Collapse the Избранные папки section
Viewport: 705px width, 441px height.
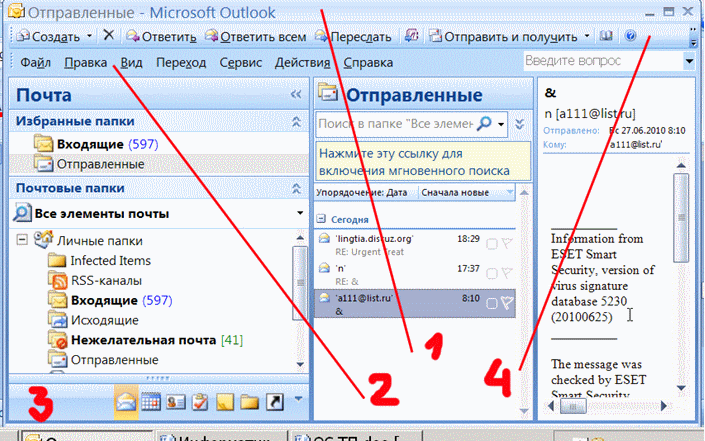[295, 121]
